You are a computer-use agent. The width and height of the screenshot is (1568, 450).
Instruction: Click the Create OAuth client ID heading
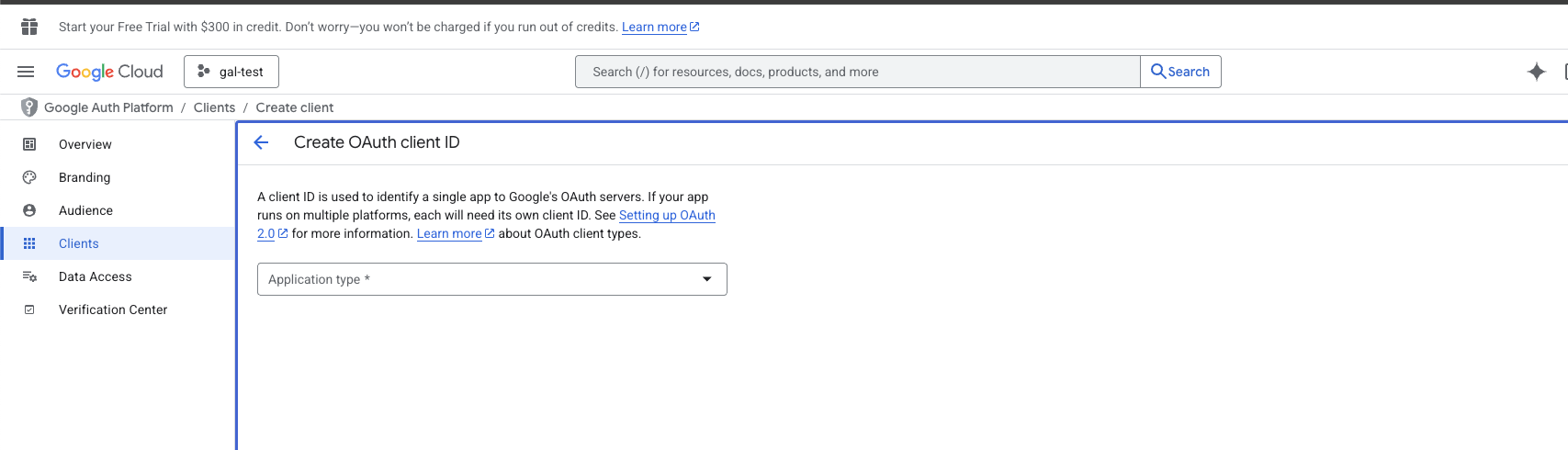click(x=377, y=142)
